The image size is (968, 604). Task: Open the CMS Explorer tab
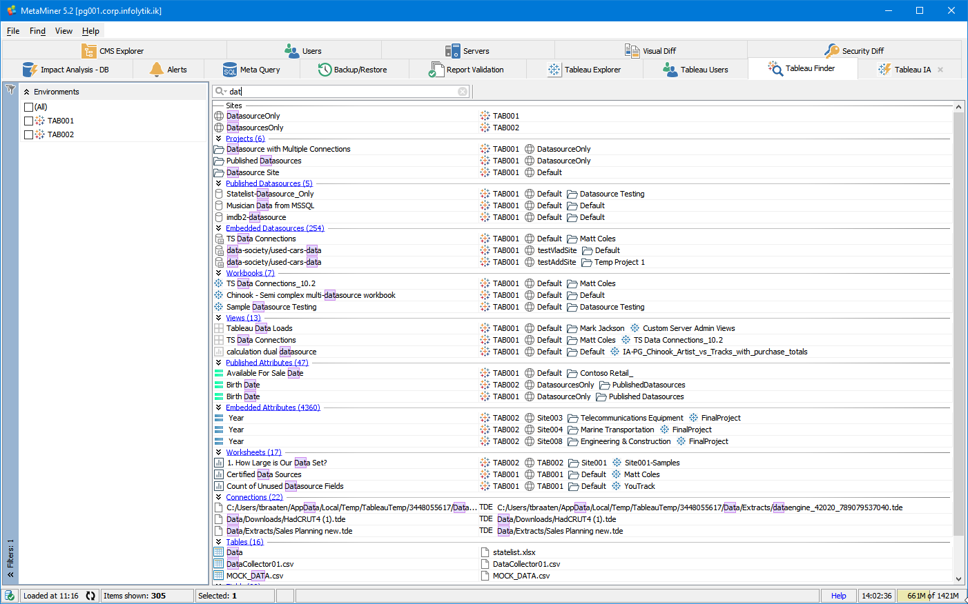(x=114, y=51)
